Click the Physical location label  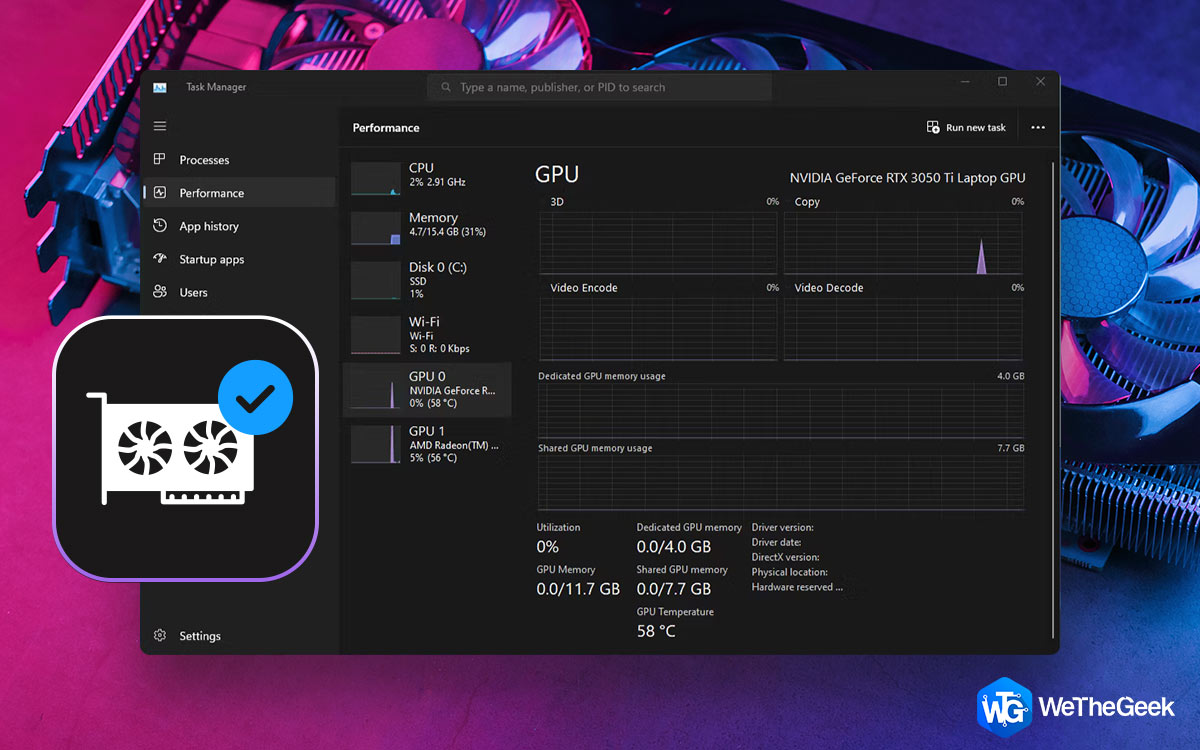coord(790,572)
